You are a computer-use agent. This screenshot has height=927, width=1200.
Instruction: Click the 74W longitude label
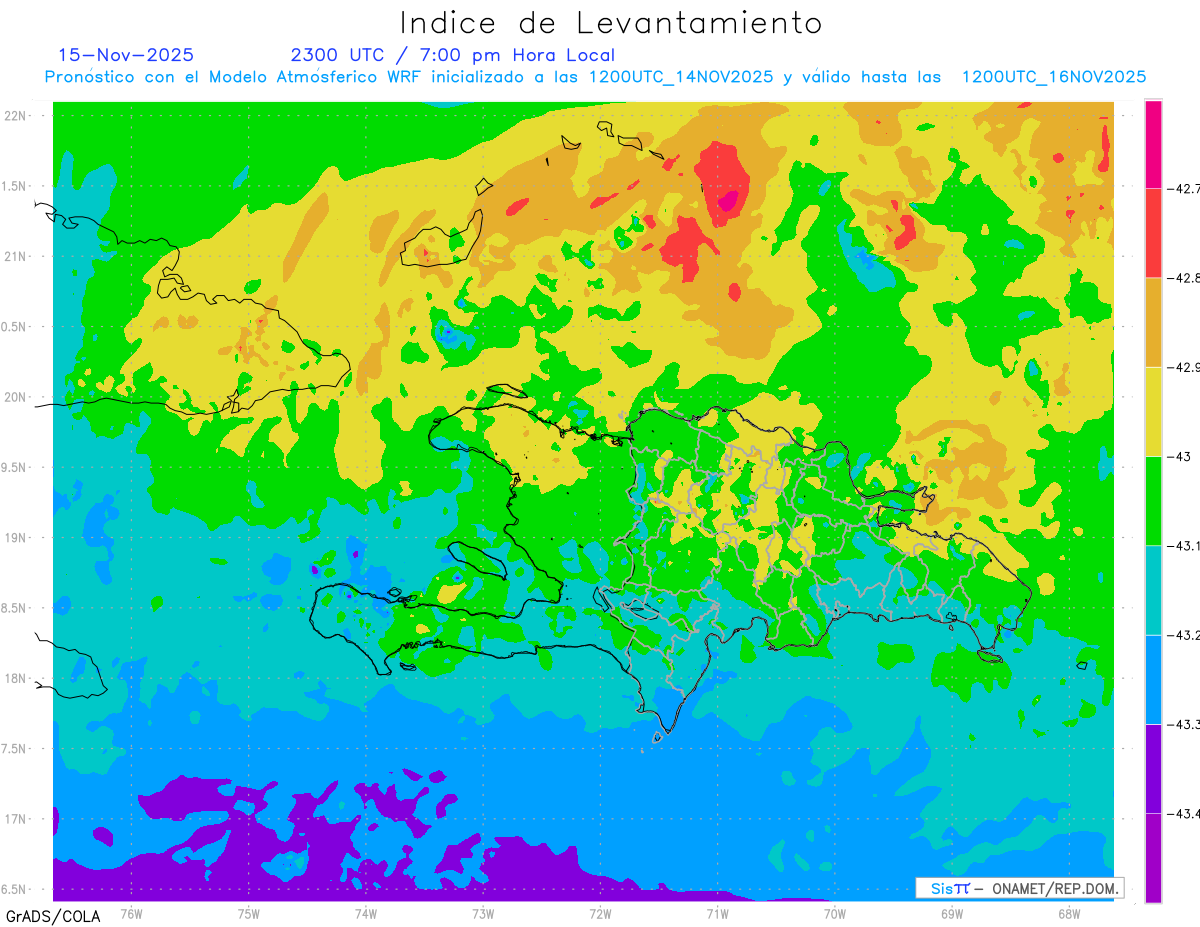pos(365,913)
